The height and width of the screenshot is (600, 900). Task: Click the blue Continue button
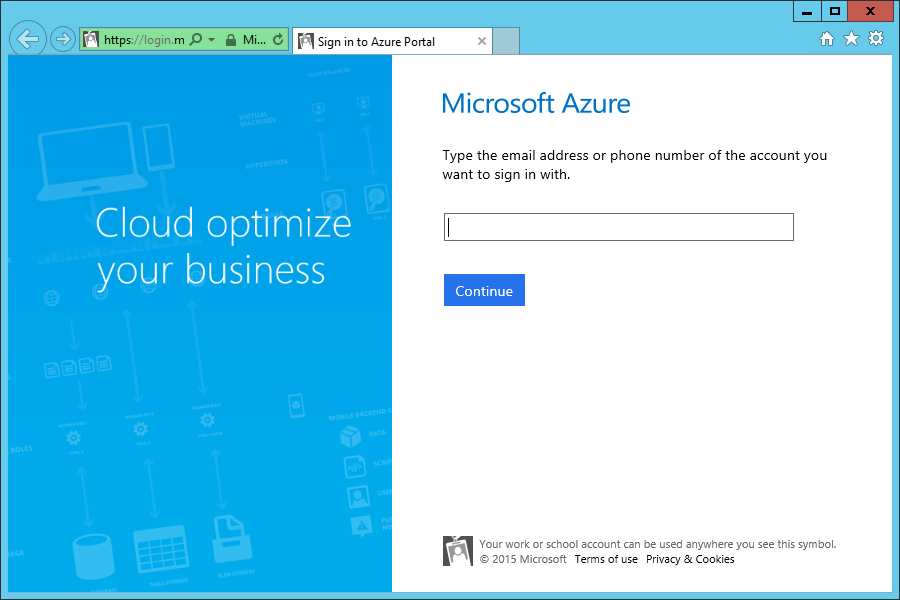(484, 291)
